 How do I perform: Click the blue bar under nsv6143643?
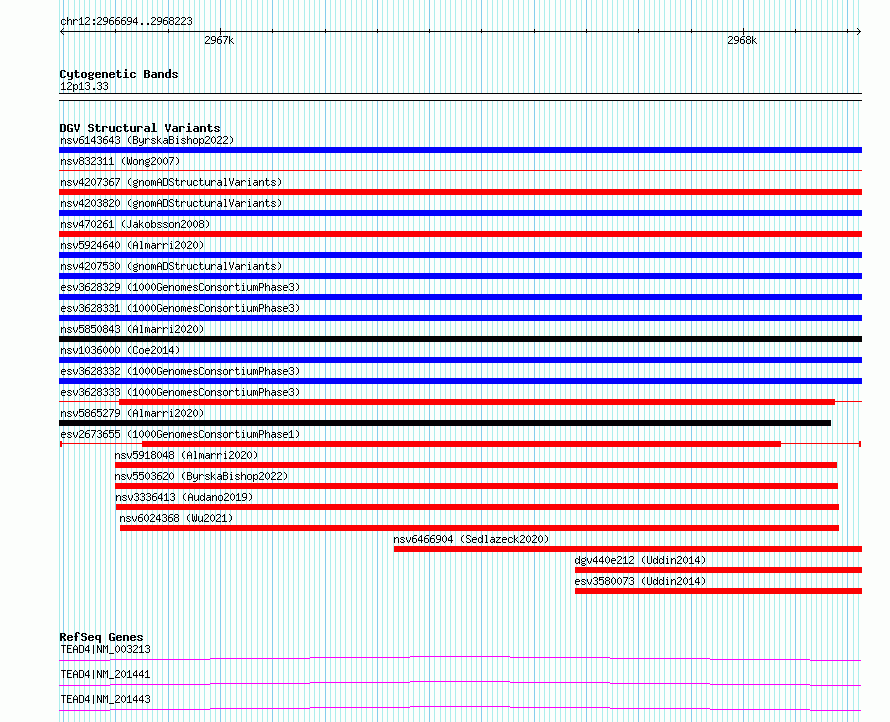click(460, 150)
